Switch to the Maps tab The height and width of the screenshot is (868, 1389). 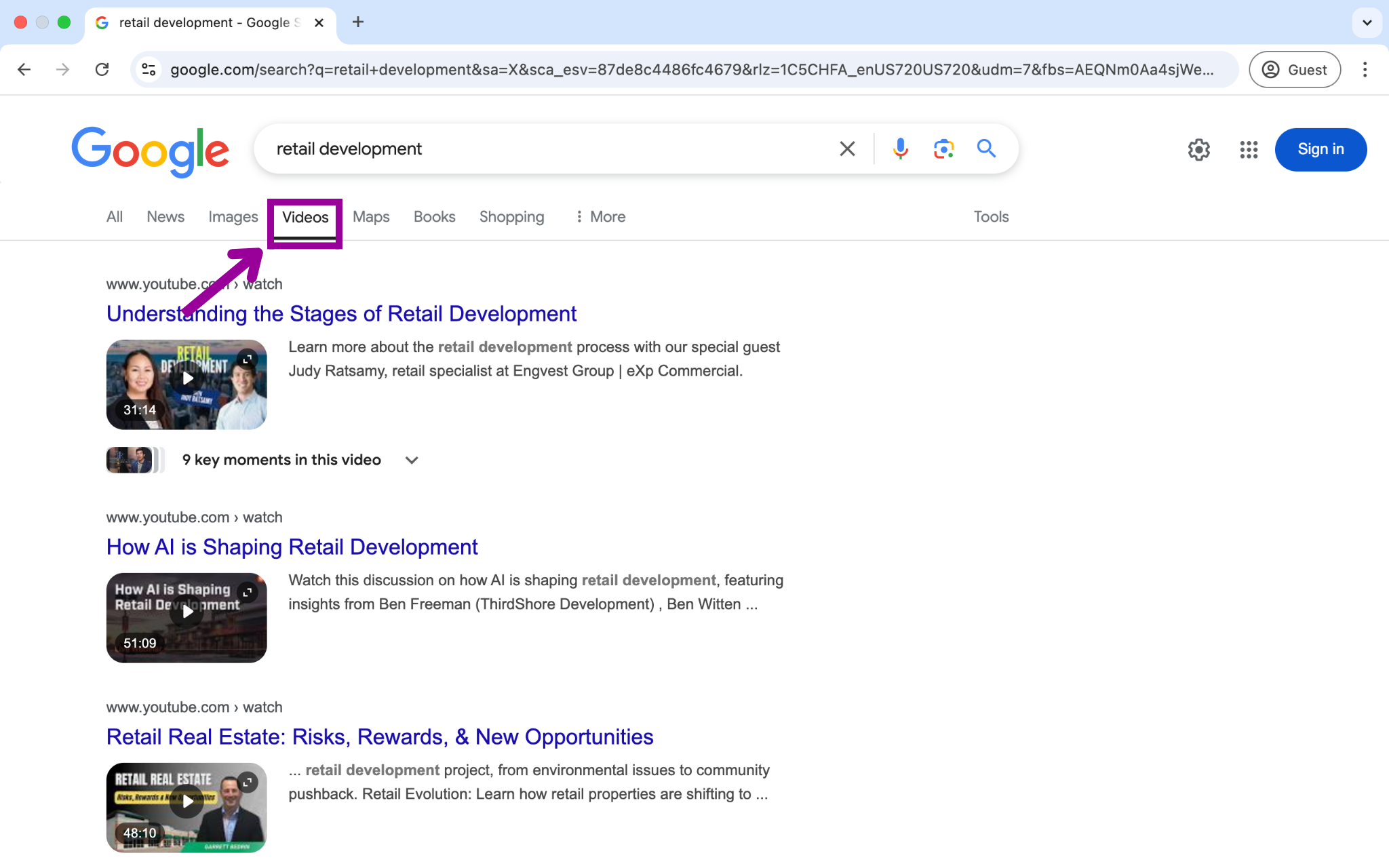click(371, 217)
